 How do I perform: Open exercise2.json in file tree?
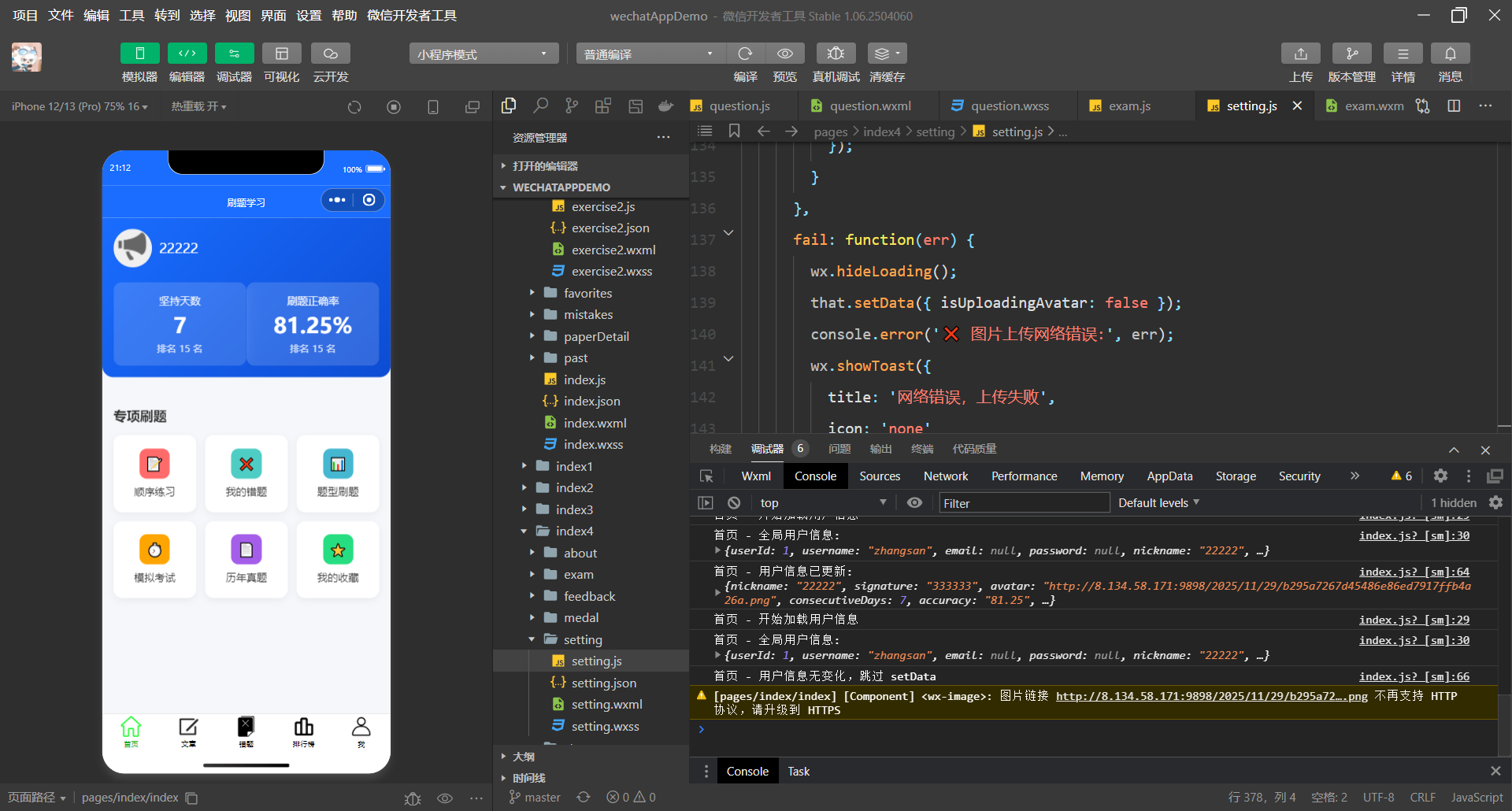[x=610, y=228]
